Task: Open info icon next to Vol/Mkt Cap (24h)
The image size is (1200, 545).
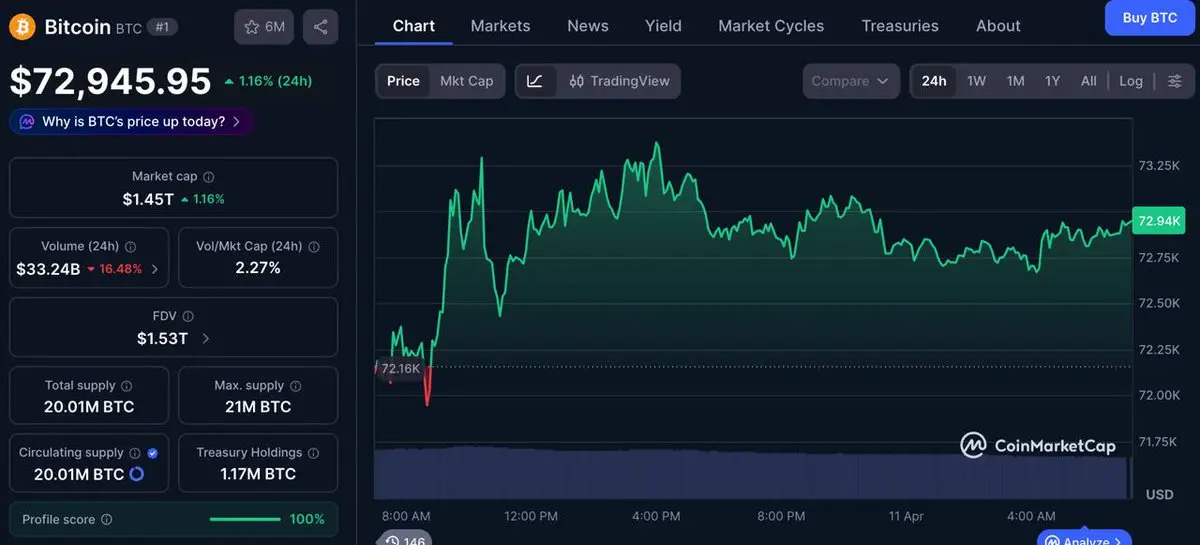Action: click(x=314, y=246)
